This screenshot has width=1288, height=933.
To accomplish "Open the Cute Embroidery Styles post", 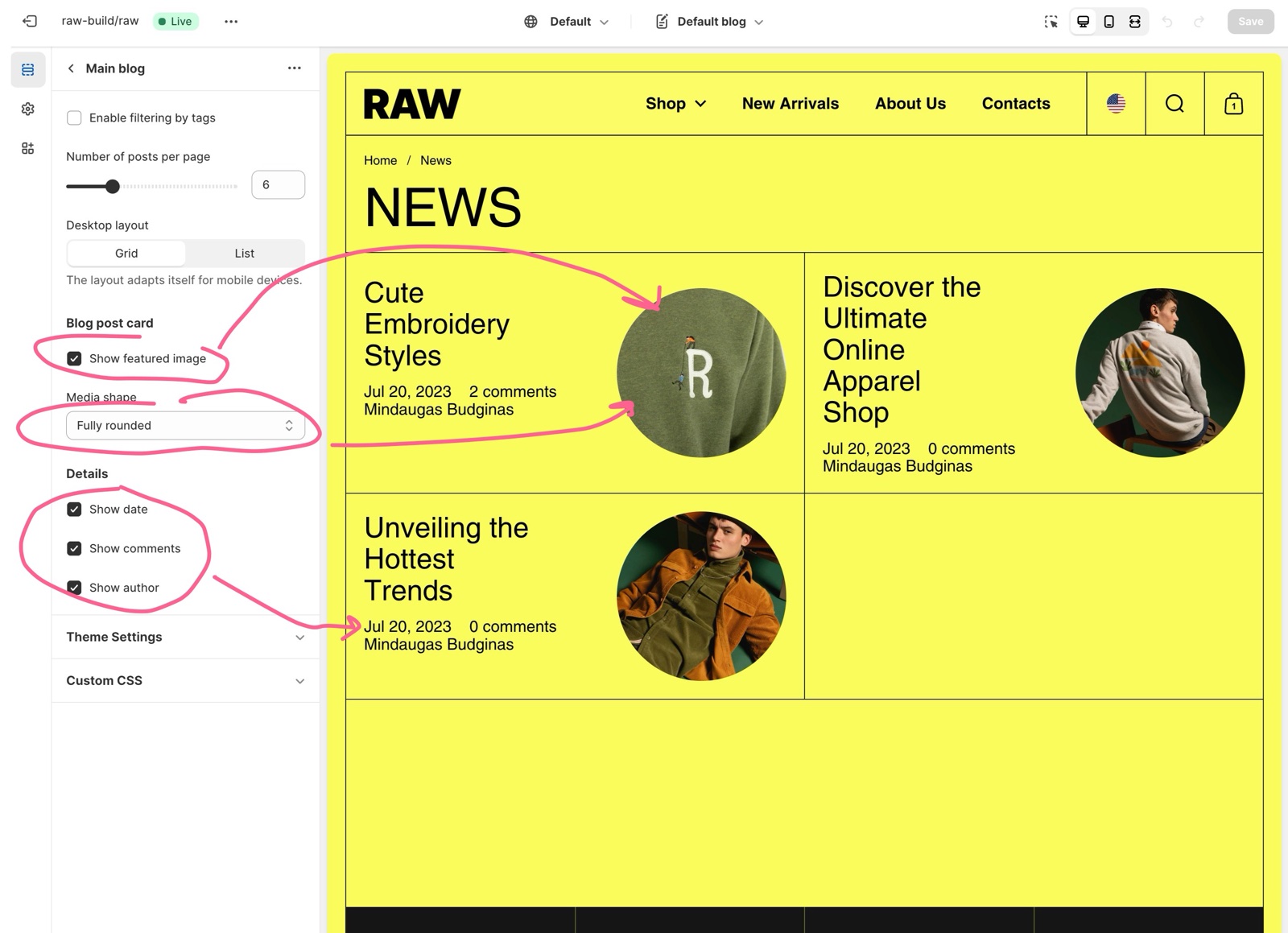I will pos(436,324).
